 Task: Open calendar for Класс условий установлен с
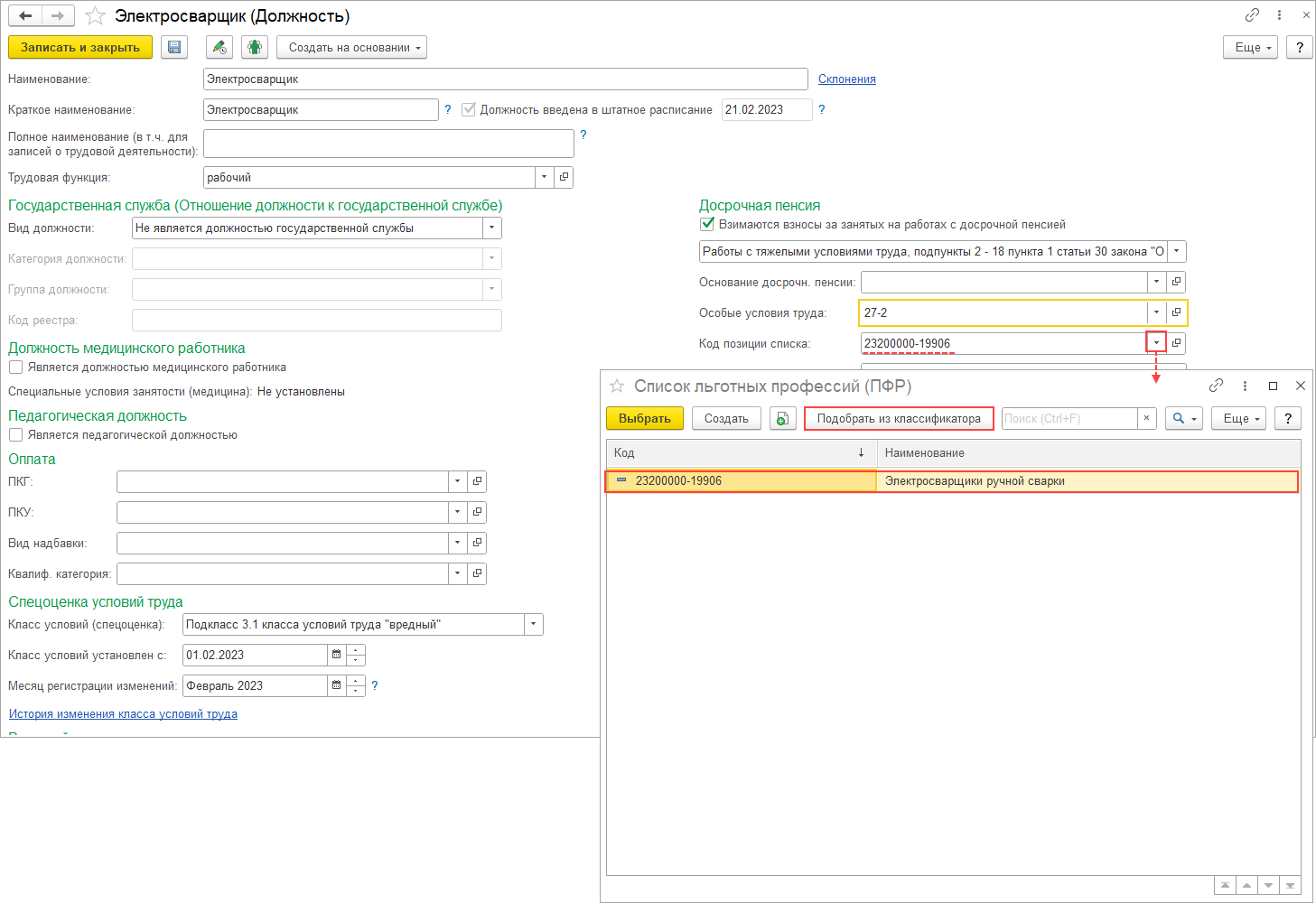pos(337,655)
